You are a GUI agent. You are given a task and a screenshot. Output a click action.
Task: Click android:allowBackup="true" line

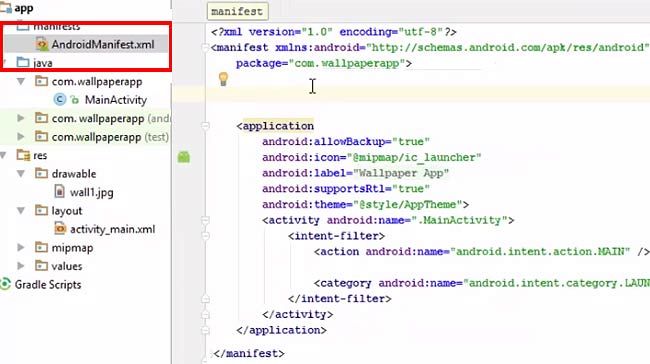[346, 142]
